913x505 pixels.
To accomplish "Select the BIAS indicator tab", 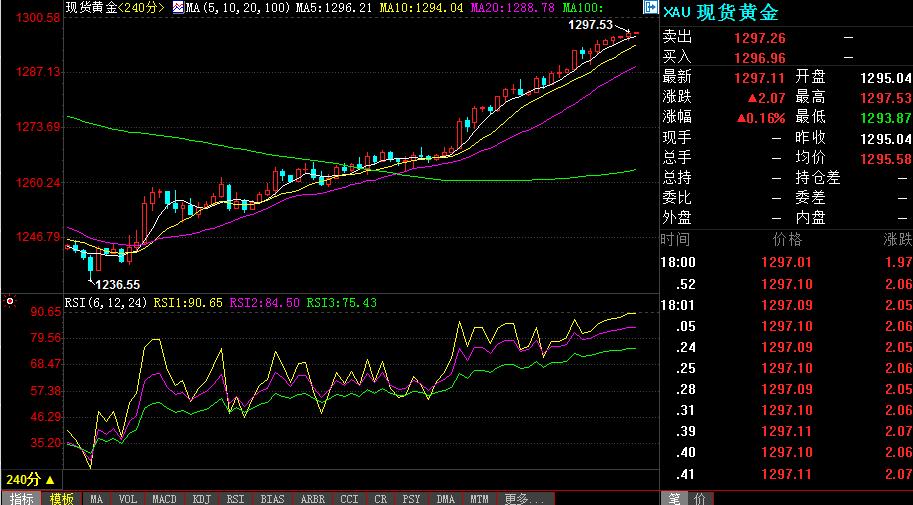I will click(x=272, y=499).
